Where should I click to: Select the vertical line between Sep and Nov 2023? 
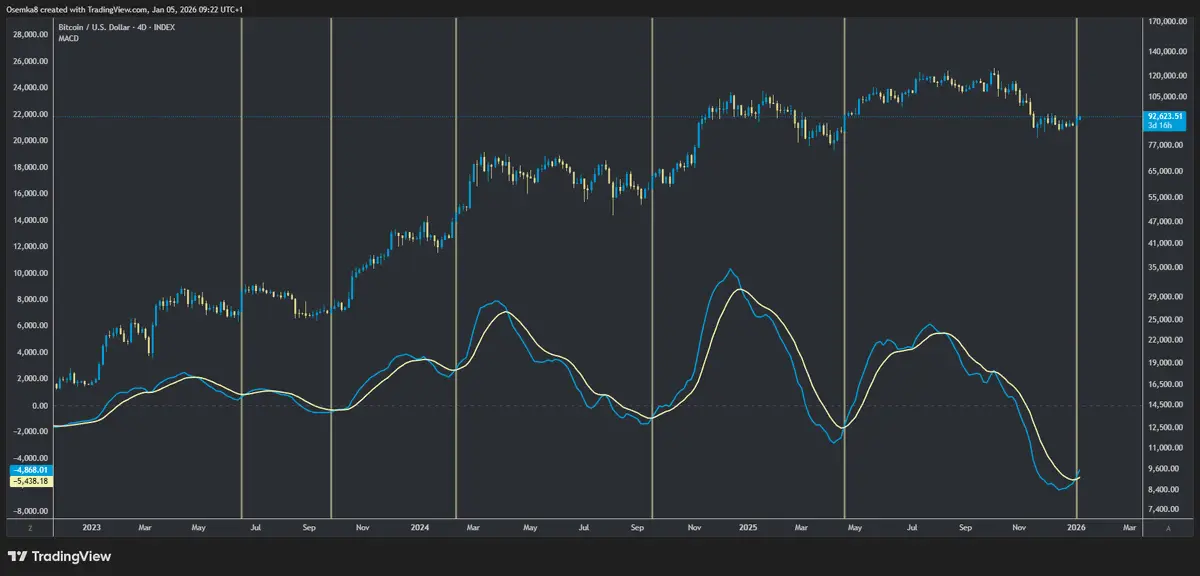coord(331,267)
